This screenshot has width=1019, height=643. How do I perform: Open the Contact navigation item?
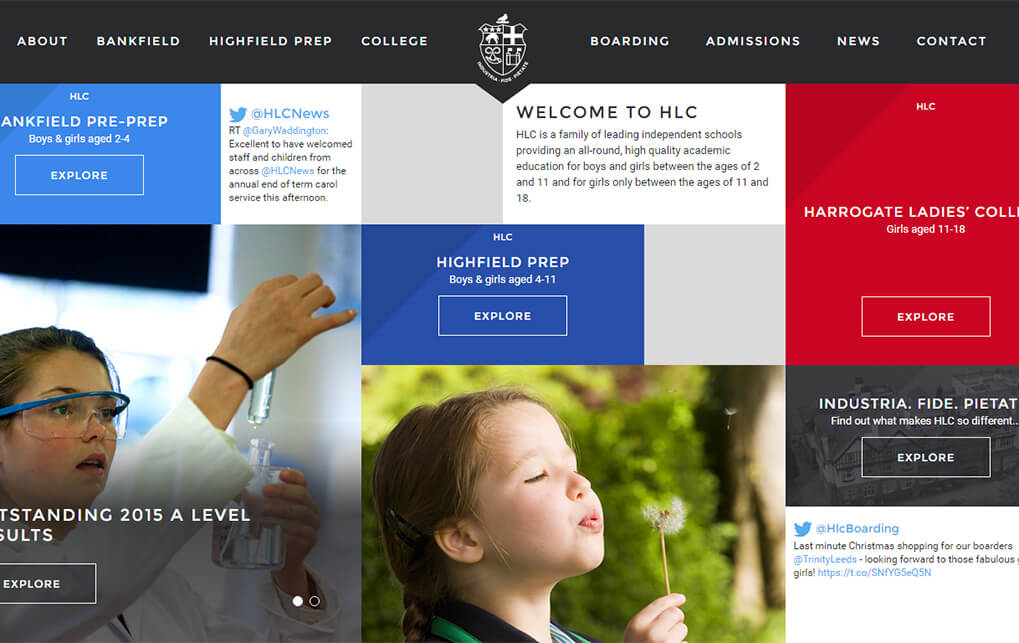[951, 41]
